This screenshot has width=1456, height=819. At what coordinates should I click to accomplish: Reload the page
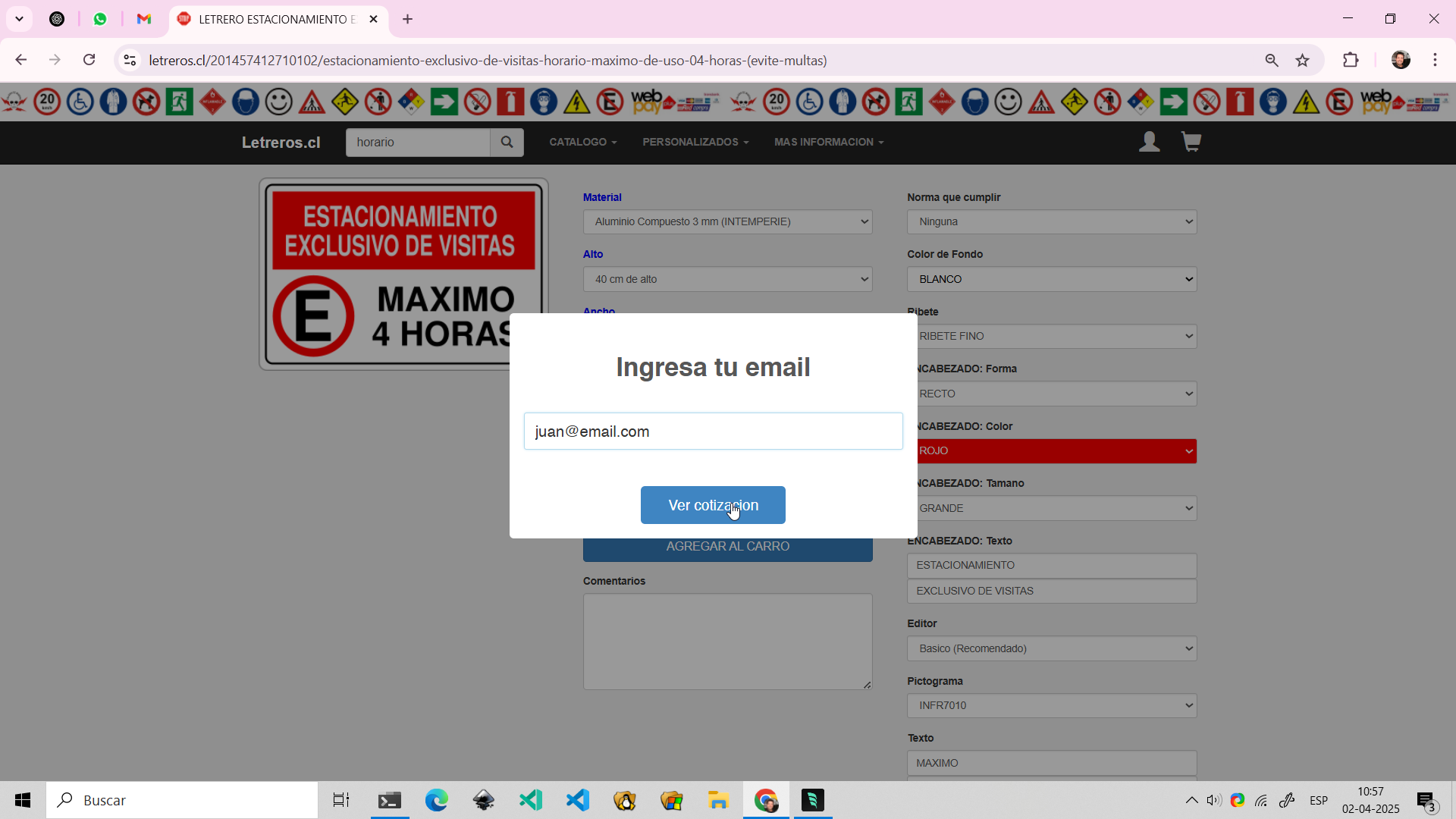pyautogui.click(x=89, y=60)
